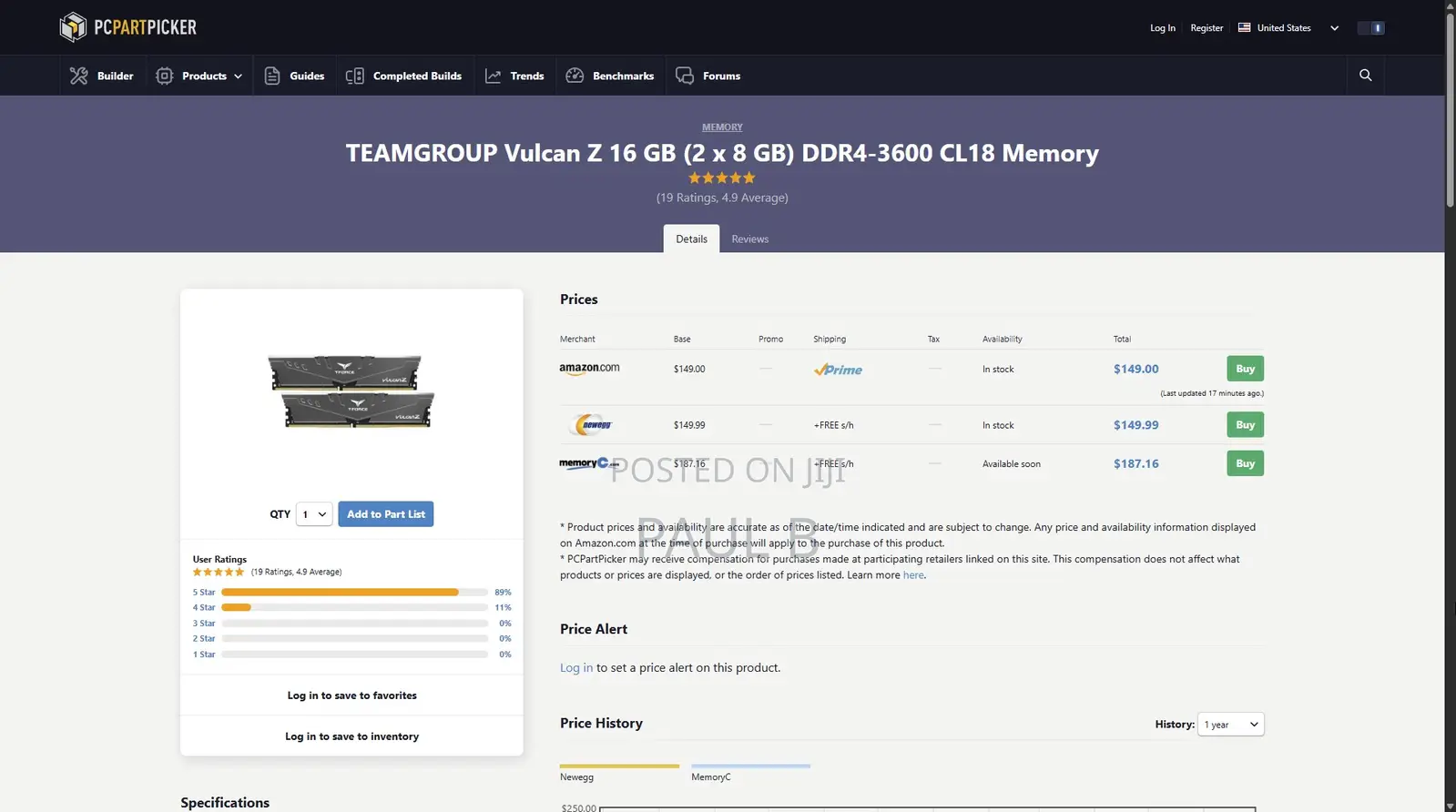Open the PCPartPicker logo home link
Viewport: 1456px width, 812px height.
coord(127,27)
